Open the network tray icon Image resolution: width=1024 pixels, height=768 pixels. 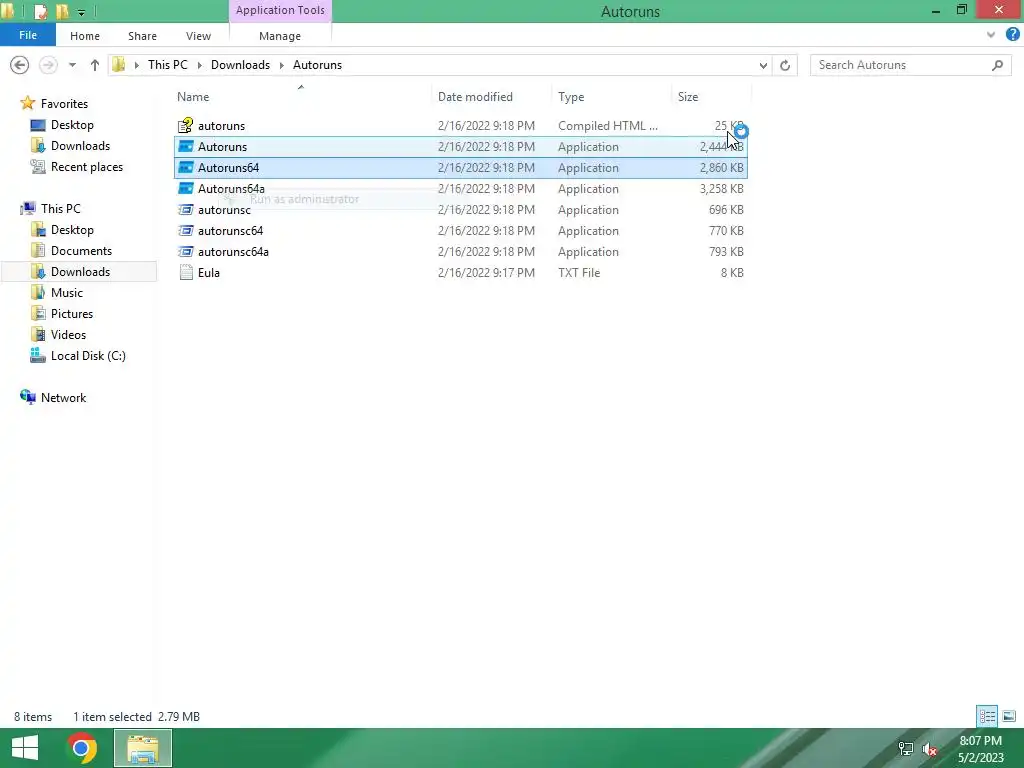point(906,749)
